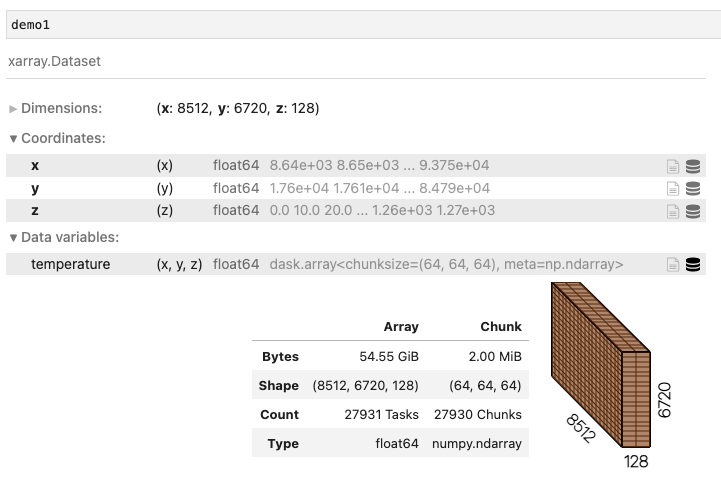Show data repr for z coordinate
This screenshot has height=481, width=721.
(x=693, y=211)
